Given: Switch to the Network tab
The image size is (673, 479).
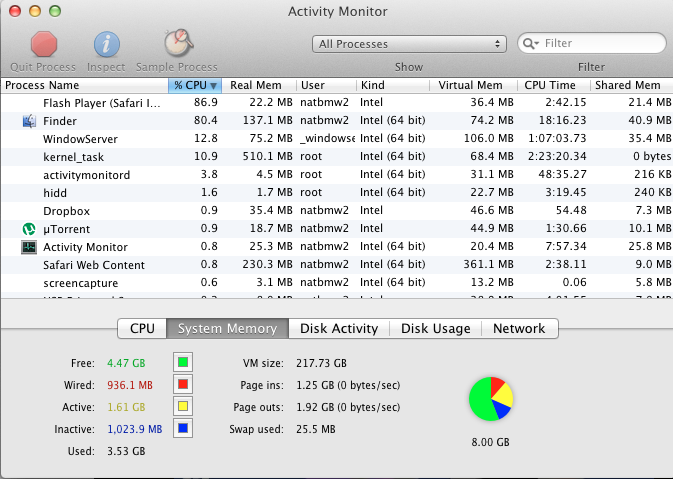Looking at the screenshot, I should (x=519, y=328).
